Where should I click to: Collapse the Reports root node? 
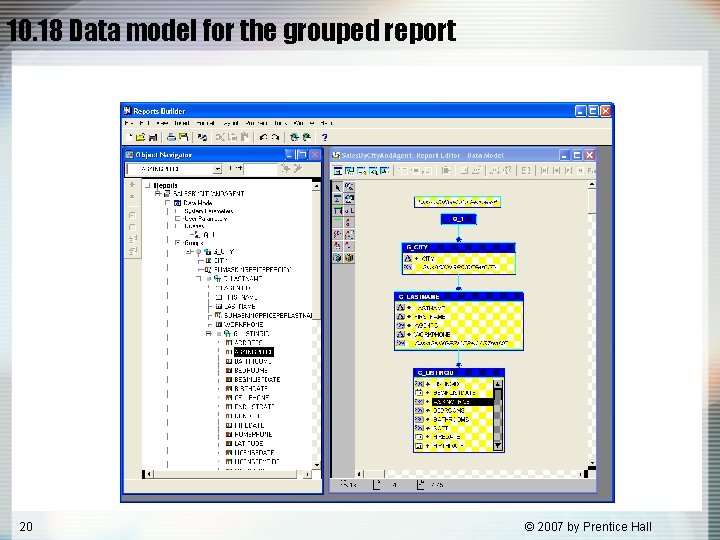click(x=147, y=186)
